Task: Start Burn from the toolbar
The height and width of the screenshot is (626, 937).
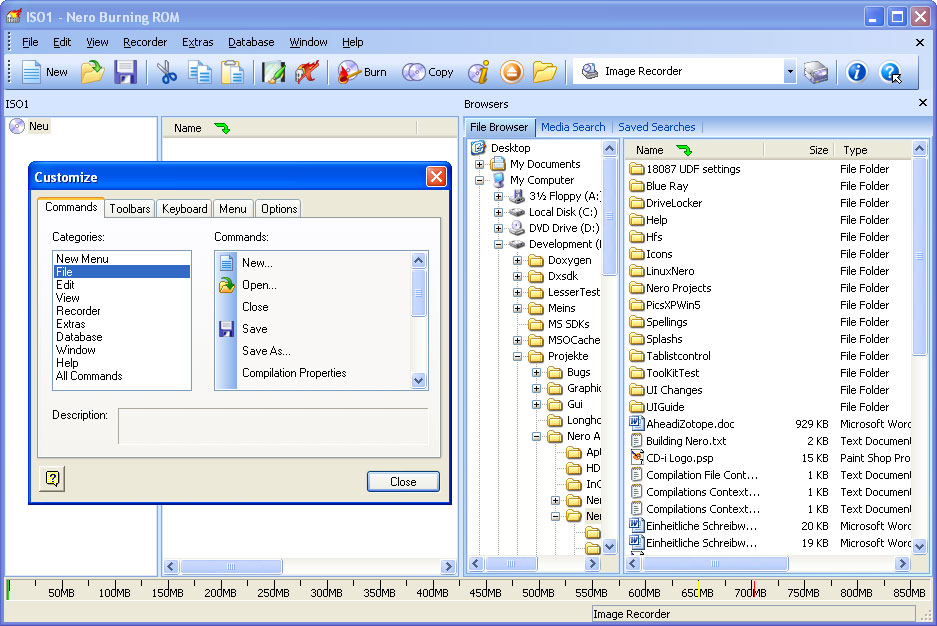Action: click(x=362, y=72)
